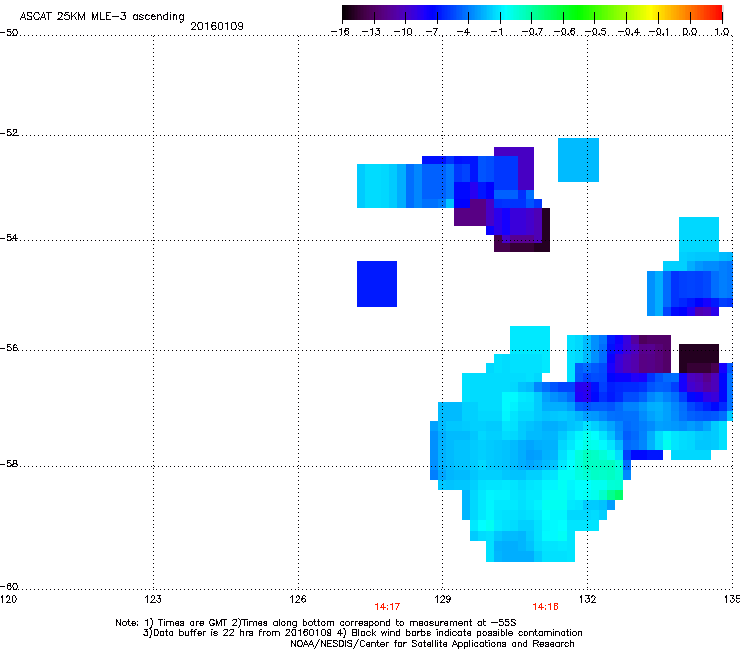Click the '-0.4' color bar label
This screenshot has height=650, width=740.
[x=629, y=32]
